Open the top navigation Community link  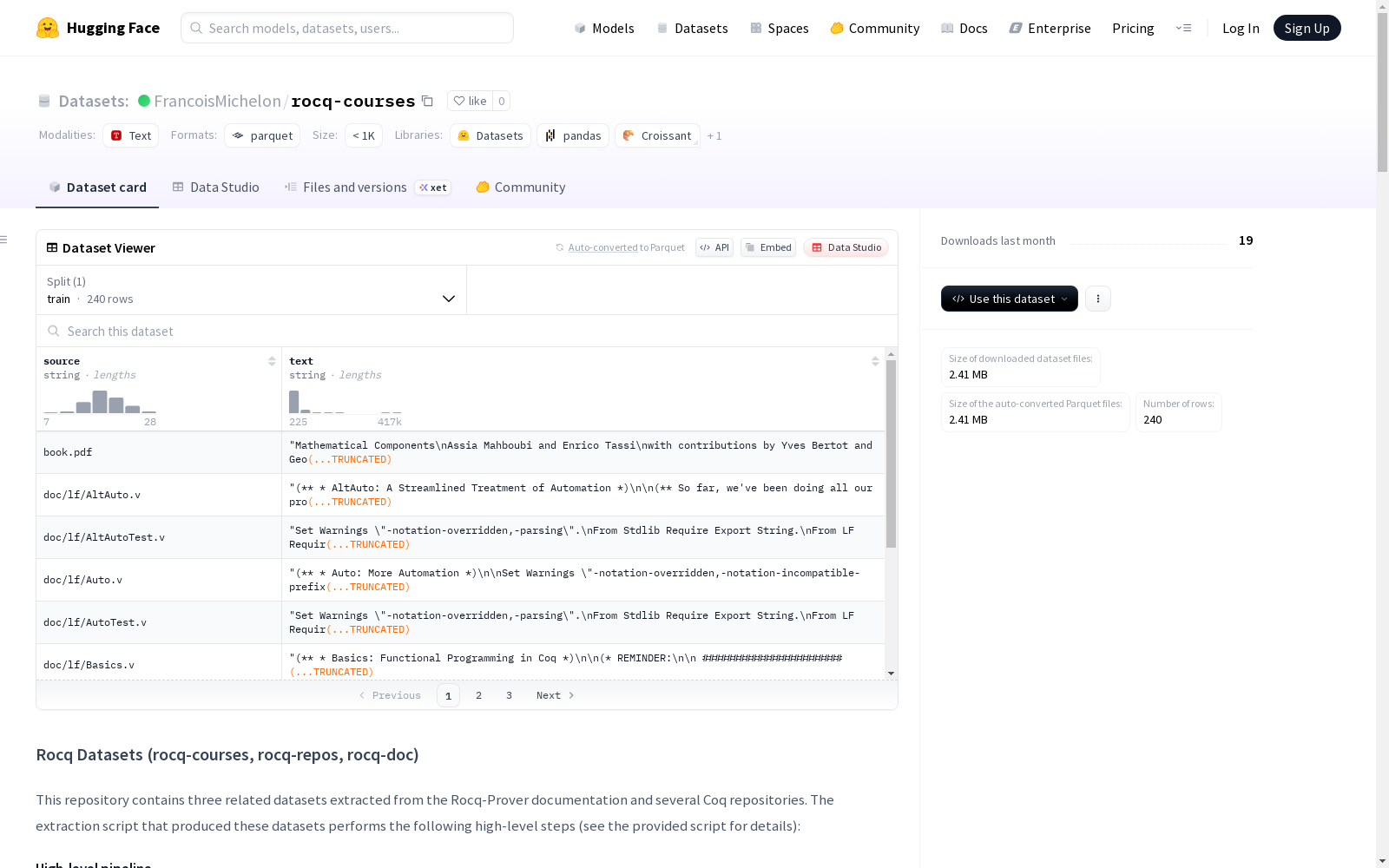875,28
